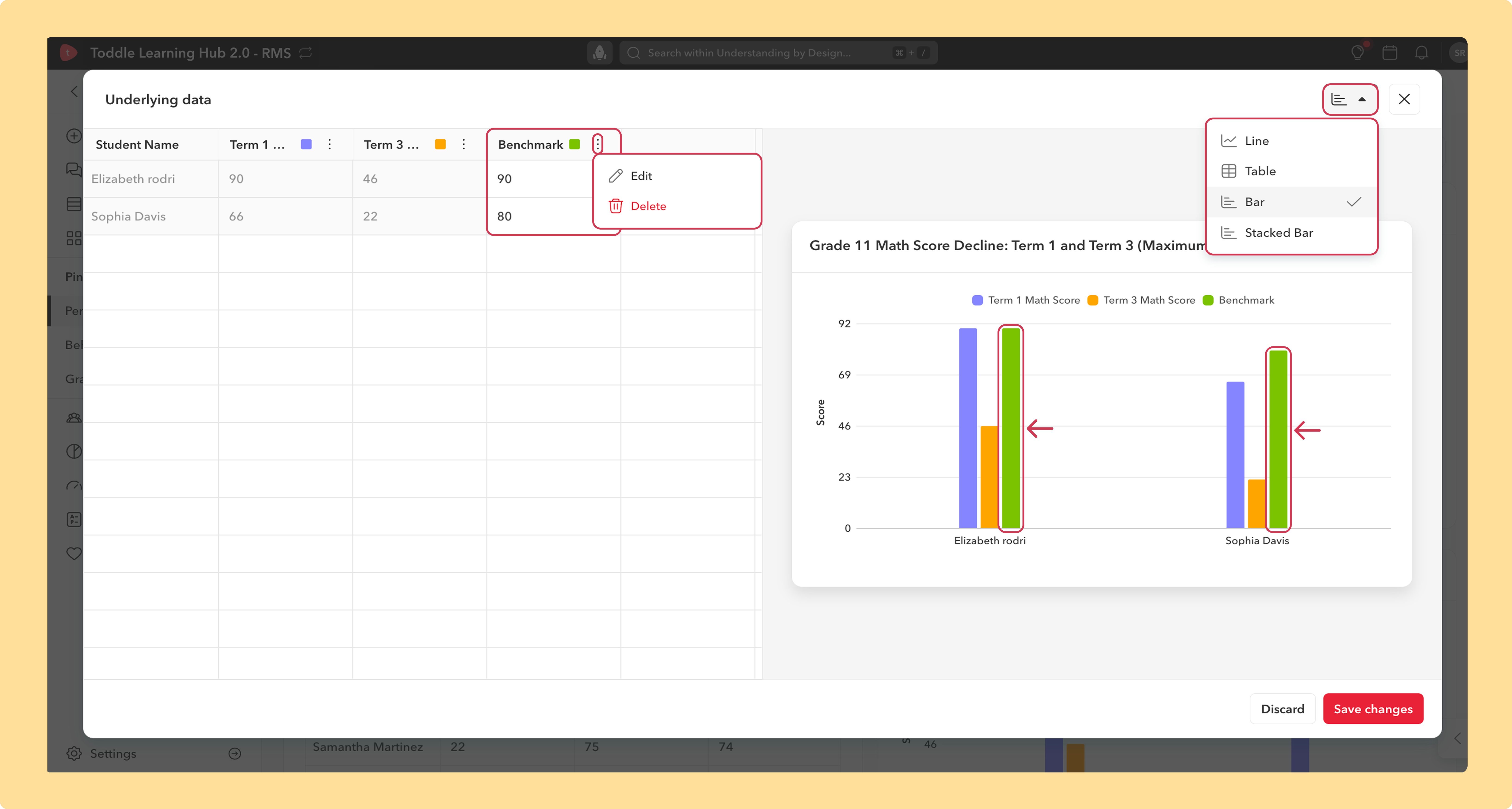Open Term 1 column options menu
The height and width of the screenshot is (809, 1512).
(x=330, y=144)
